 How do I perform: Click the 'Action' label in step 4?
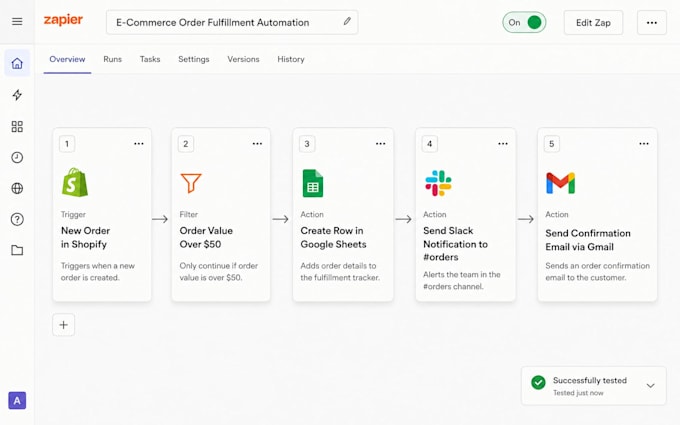(435, 214)
